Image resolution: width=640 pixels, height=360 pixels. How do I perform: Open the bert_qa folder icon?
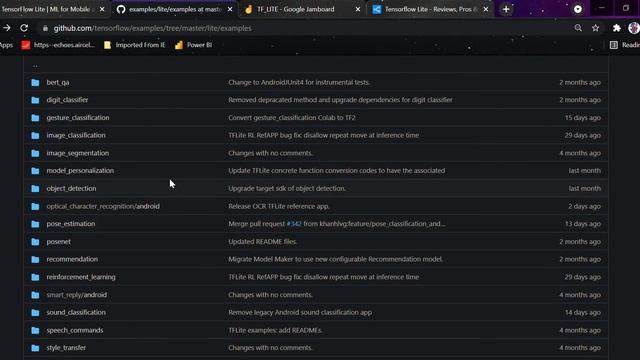(36, 82)
